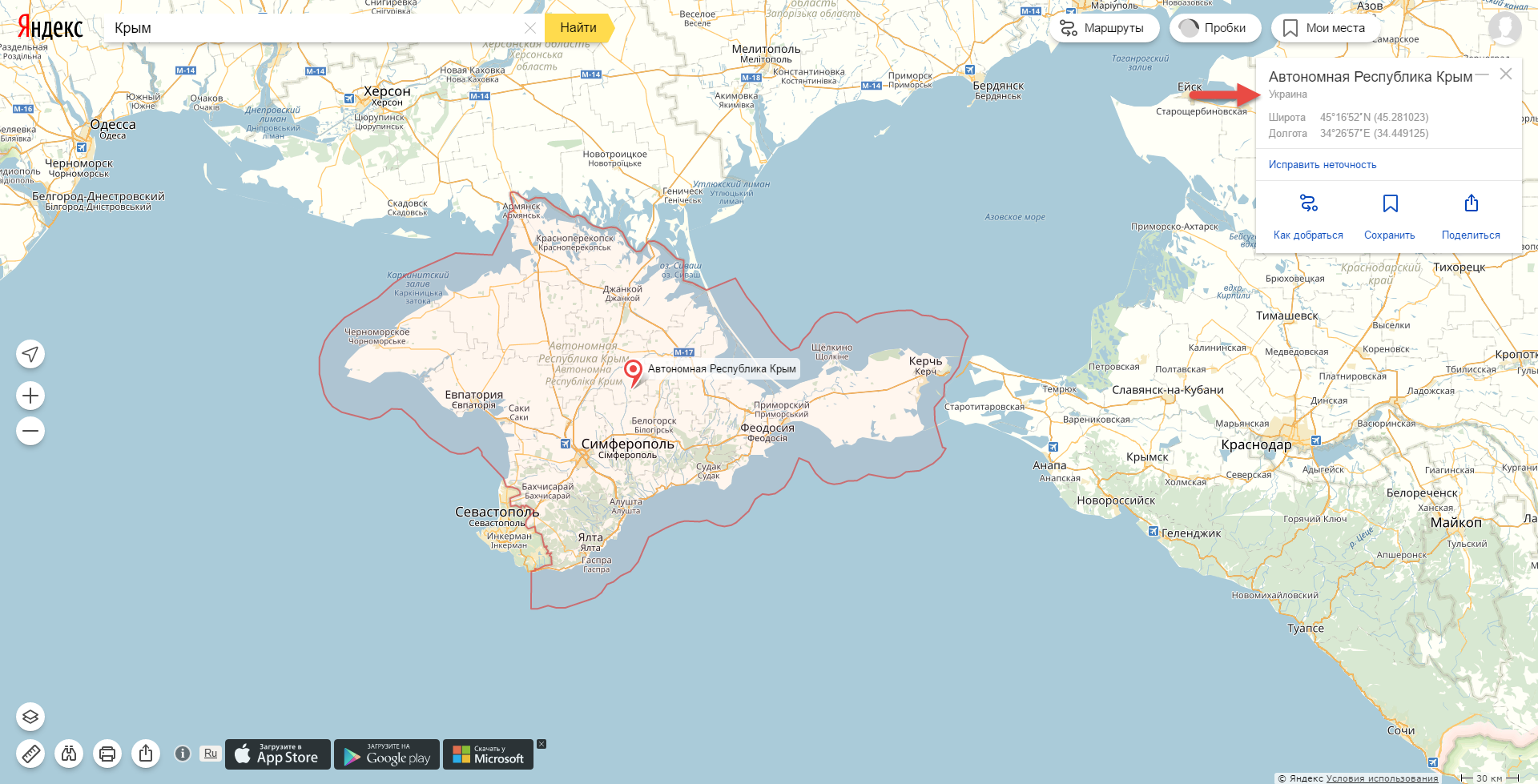
Task: Click the App Store download badge
Action: (278, 754)
